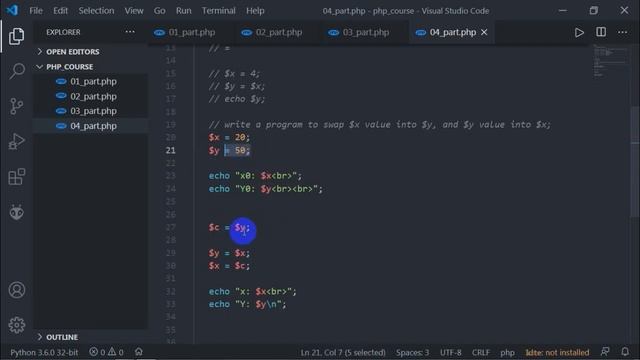Split the editor to the right
The width and height of the screenshot is (640, 360).
[601, 32]
